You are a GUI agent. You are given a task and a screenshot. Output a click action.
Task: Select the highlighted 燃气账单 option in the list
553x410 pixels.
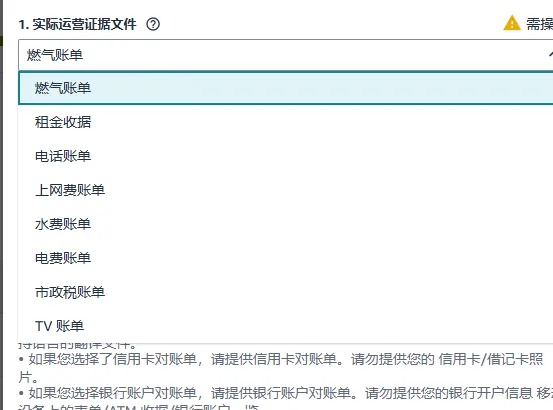click(x=285, y=88)
